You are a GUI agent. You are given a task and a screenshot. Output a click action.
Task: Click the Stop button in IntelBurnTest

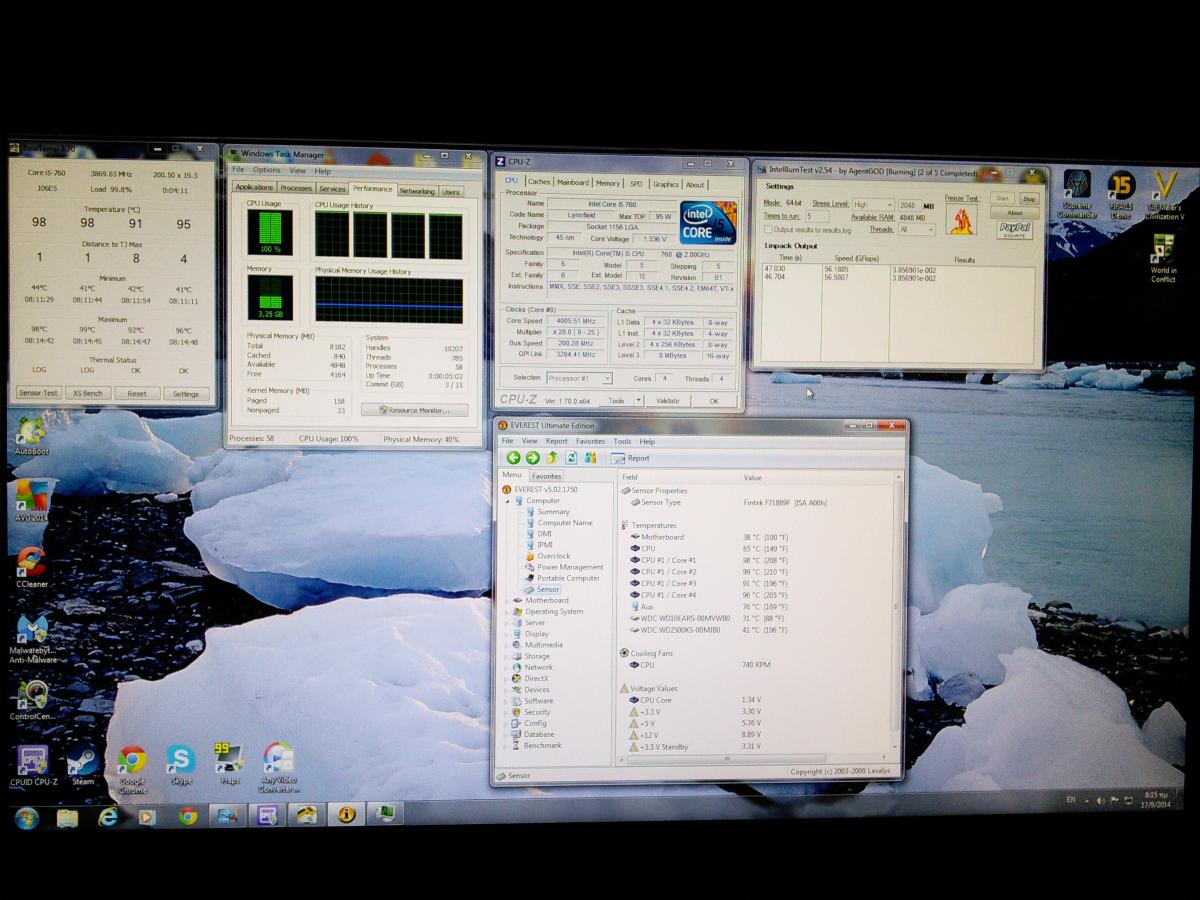(x=1029, y=199)
